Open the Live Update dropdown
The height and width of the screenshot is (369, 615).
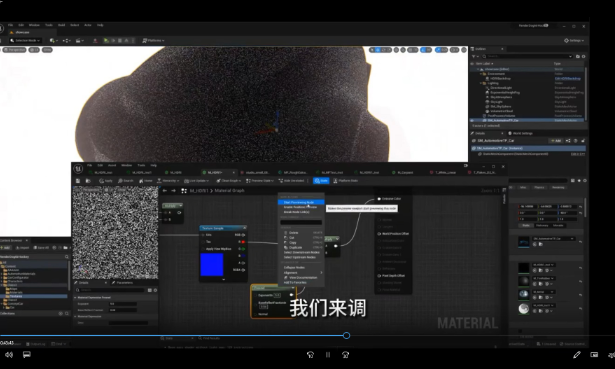197,181
